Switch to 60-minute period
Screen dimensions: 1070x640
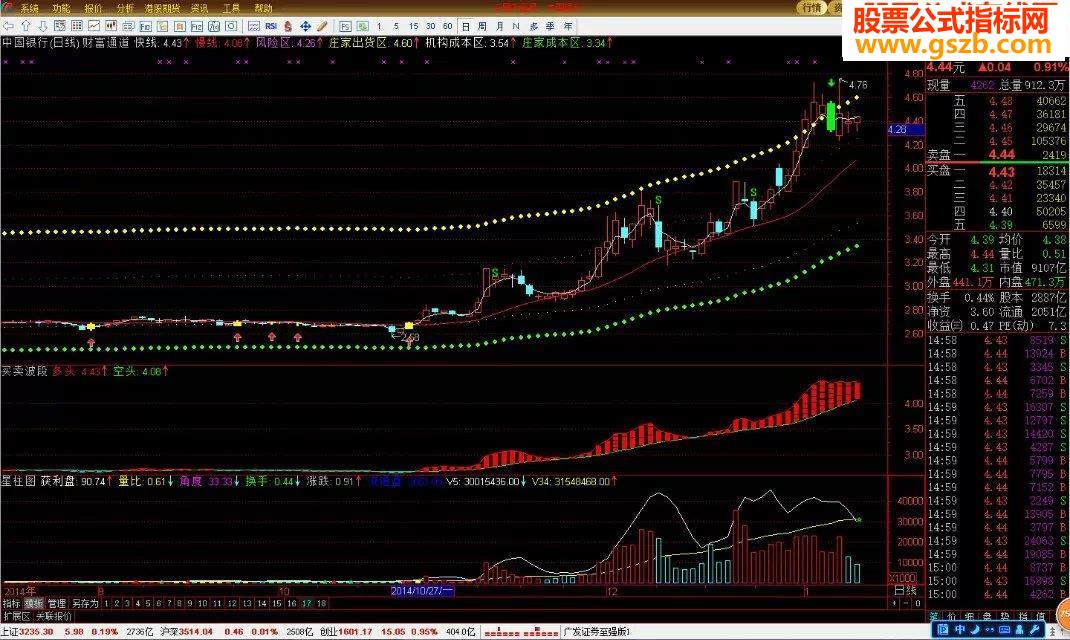pyautogui.click(x=447, y=26)
